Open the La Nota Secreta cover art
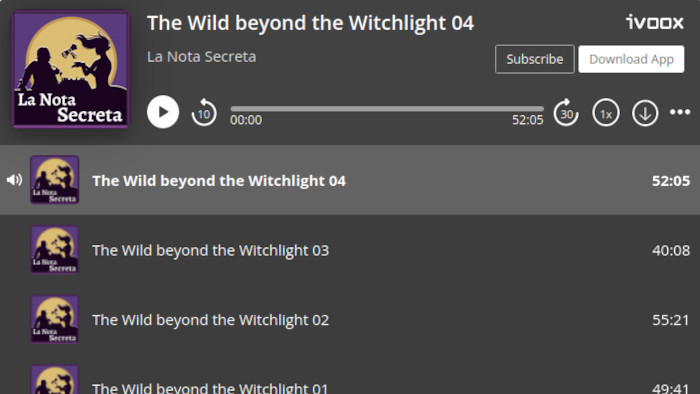 click(x=71, y=69)
